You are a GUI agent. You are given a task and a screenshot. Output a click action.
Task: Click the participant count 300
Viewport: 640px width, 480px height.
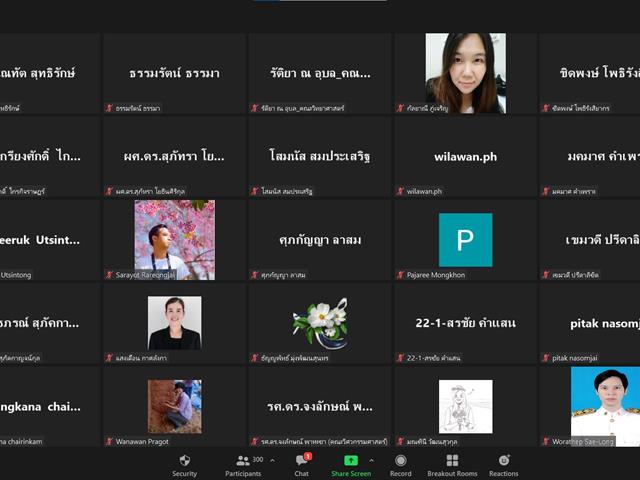[x=258, y=460]
